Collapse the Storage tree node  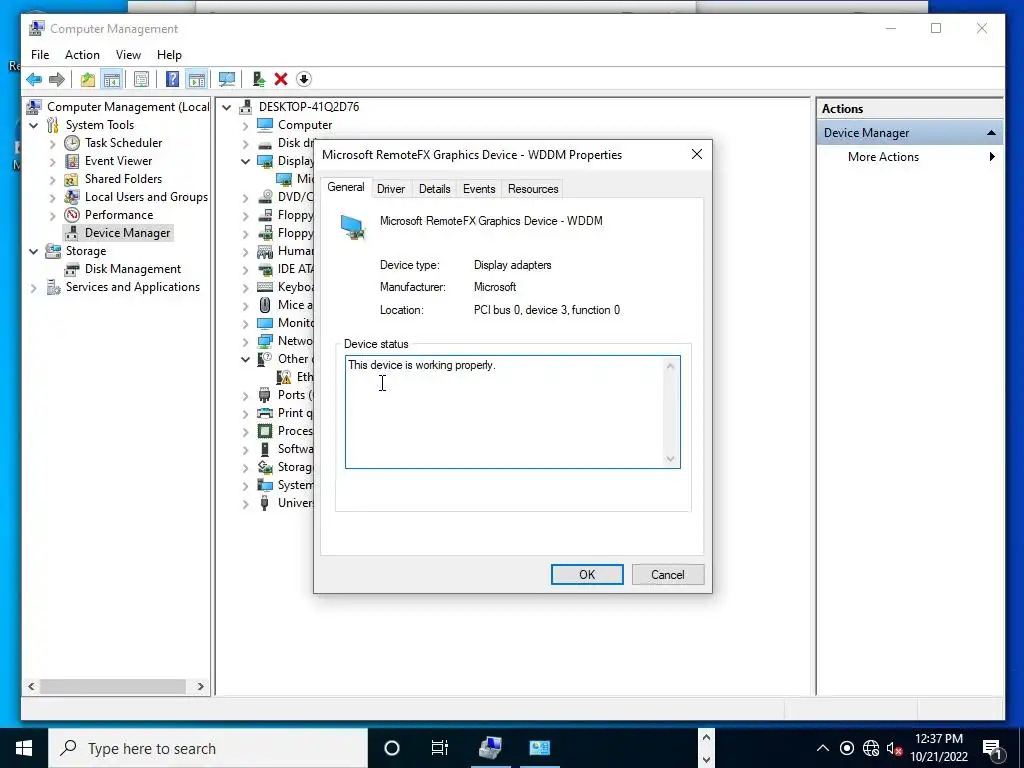pyautogui.click(x=33, y=251)
